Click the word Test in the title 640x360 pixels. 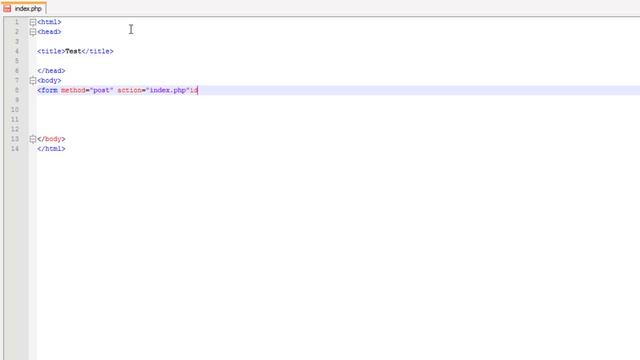coord(73,51)
